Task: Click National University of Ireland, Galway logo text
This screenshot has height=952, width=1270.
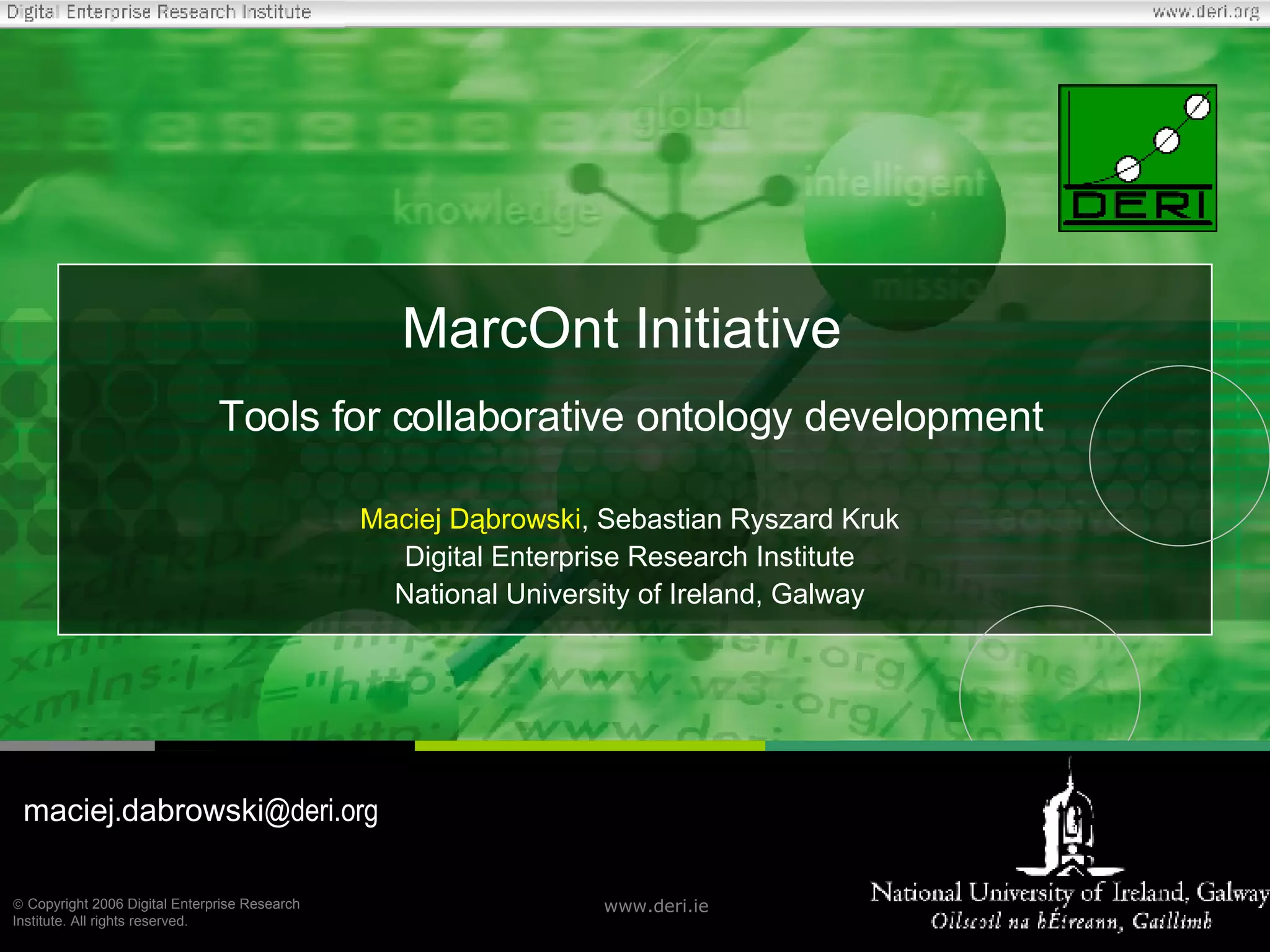Action: coord(1069,893)
